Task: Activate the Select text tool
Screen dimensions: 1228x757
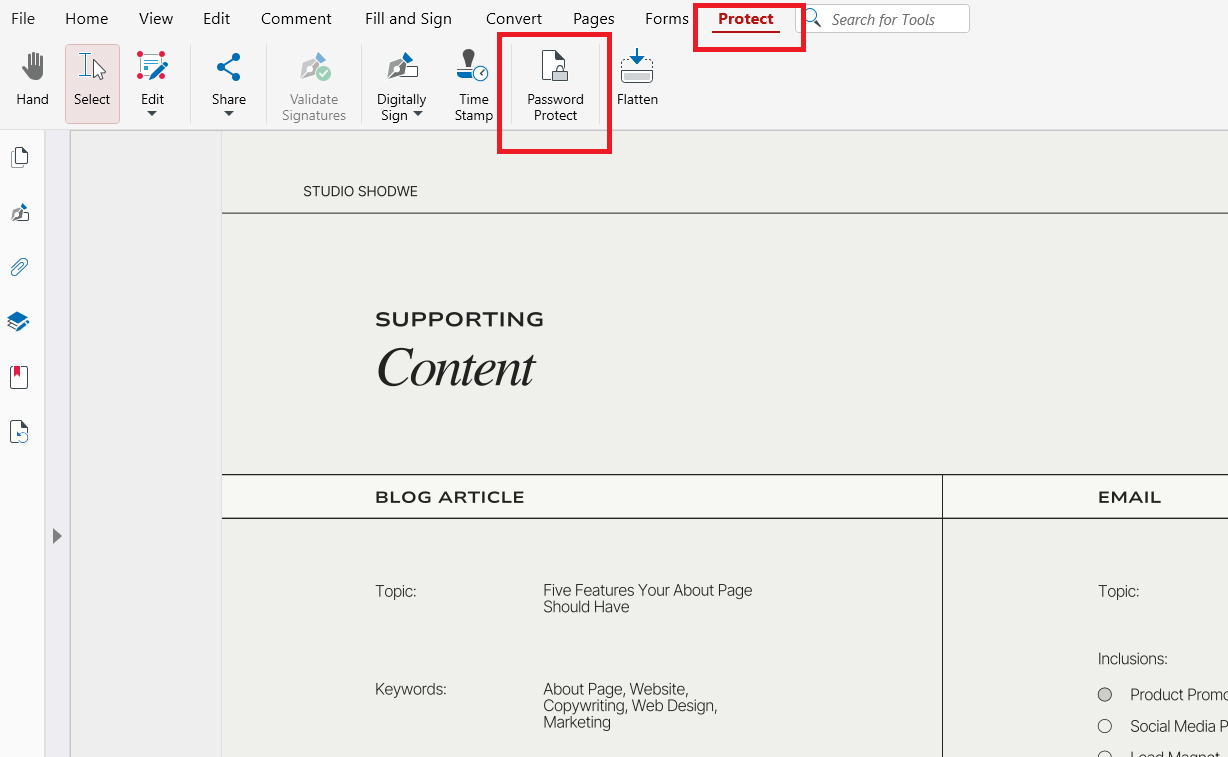Action: (92, 78)
